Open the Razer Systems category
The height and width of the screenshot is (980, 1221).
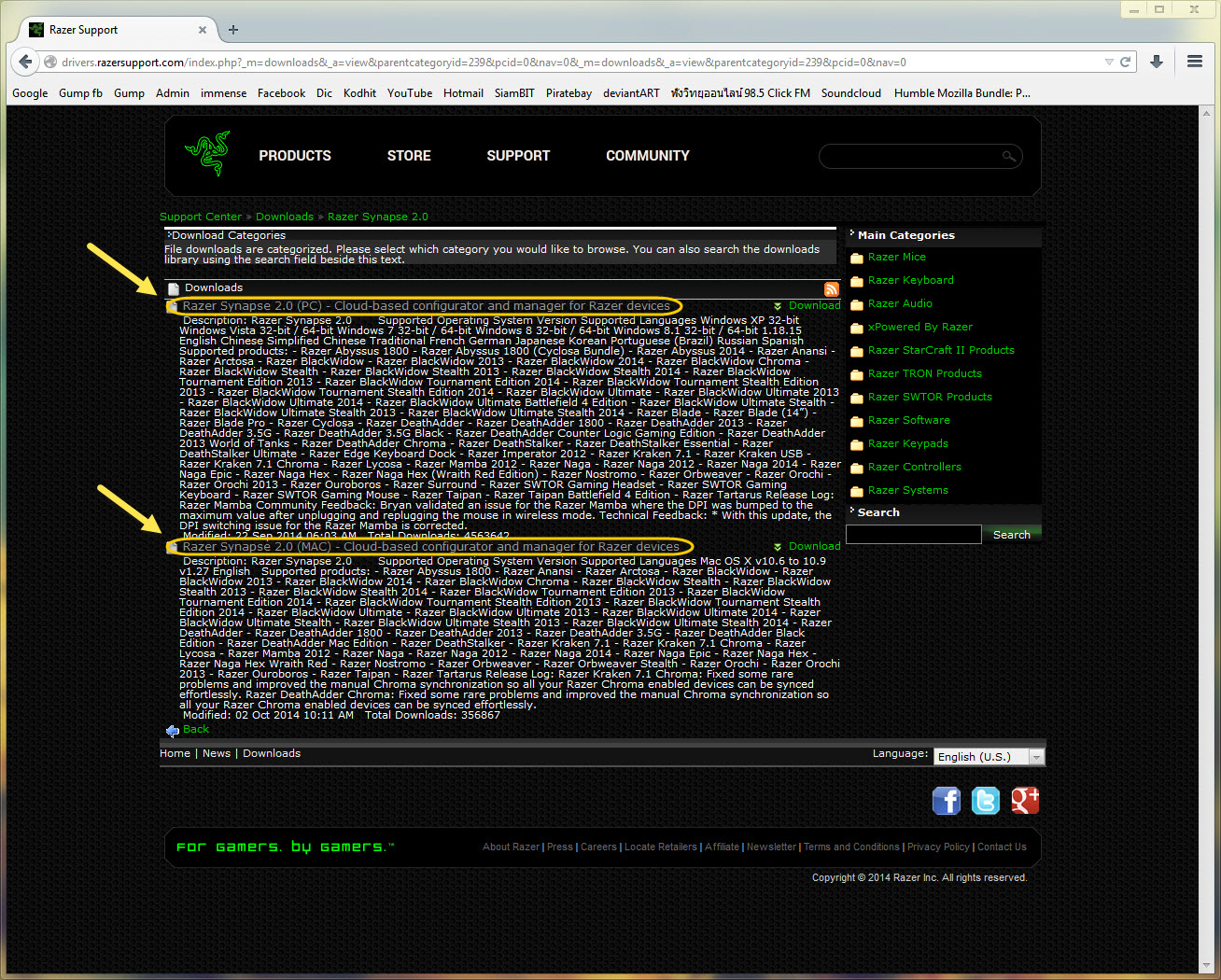[x=908, y=490]
